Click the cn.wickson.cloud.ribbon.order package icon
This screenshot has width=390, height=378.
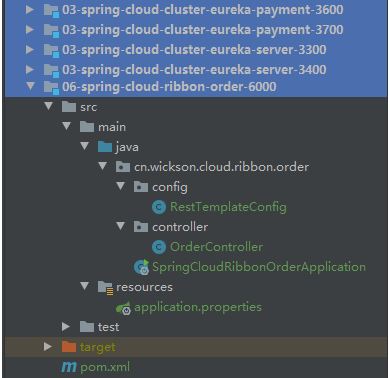point(123,167)
